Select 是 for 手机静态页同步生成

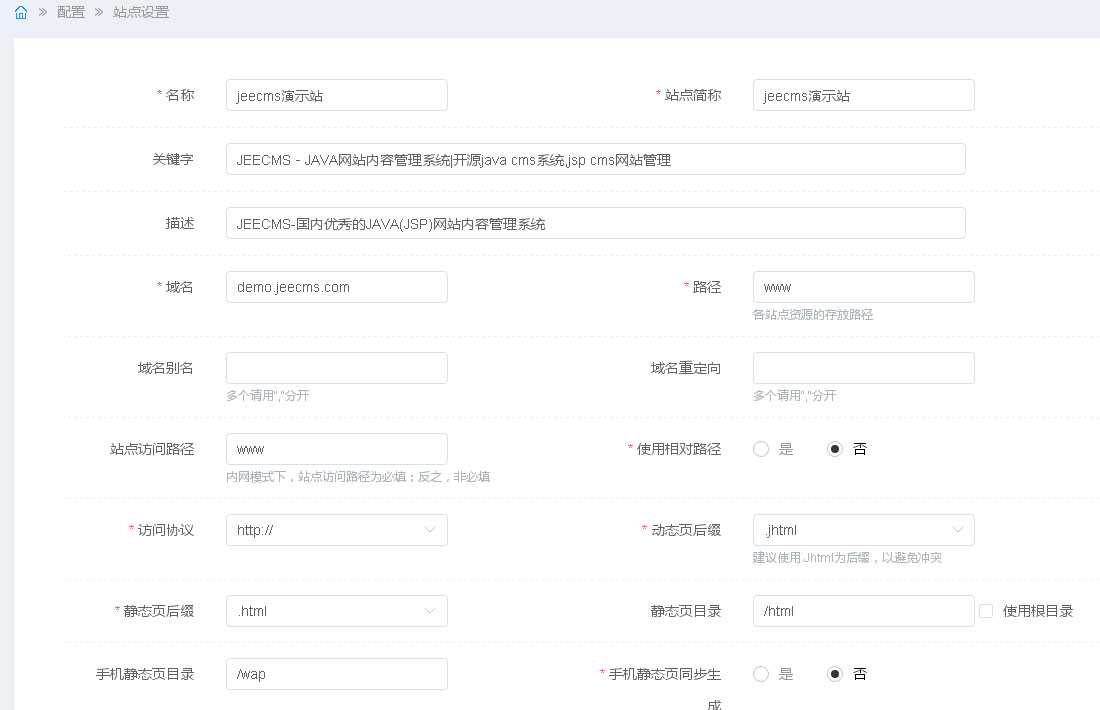pyautogui.click(x=761, y=674)
